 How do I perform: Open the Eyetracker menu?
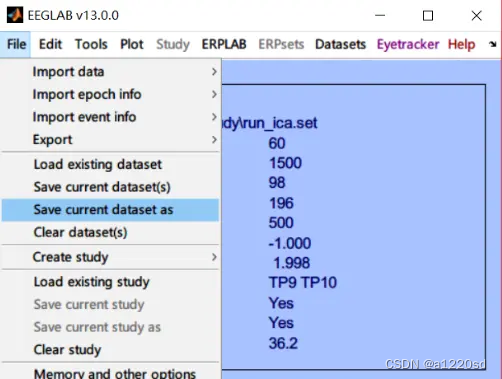click(x=408, y=44)
